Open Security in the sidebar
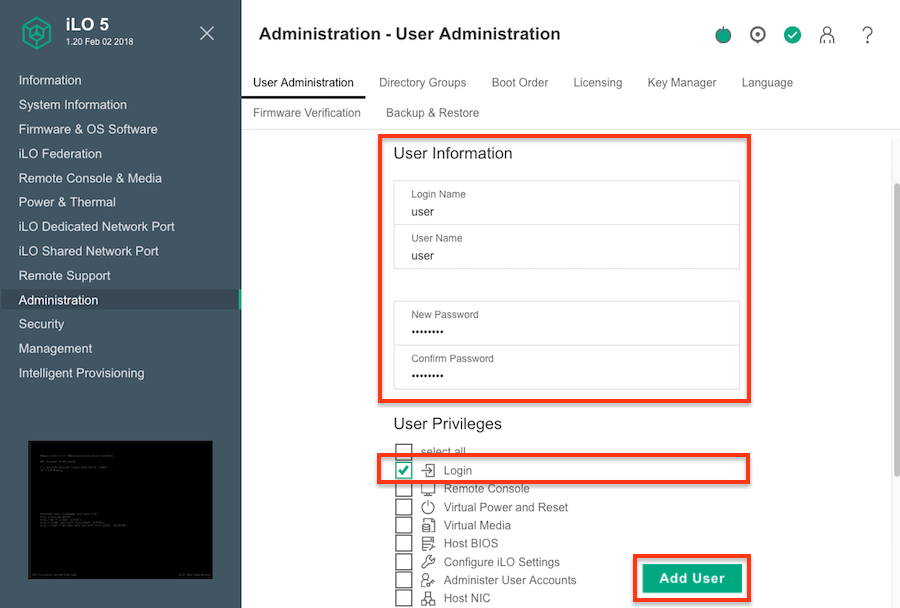 (x=41, y=324)
